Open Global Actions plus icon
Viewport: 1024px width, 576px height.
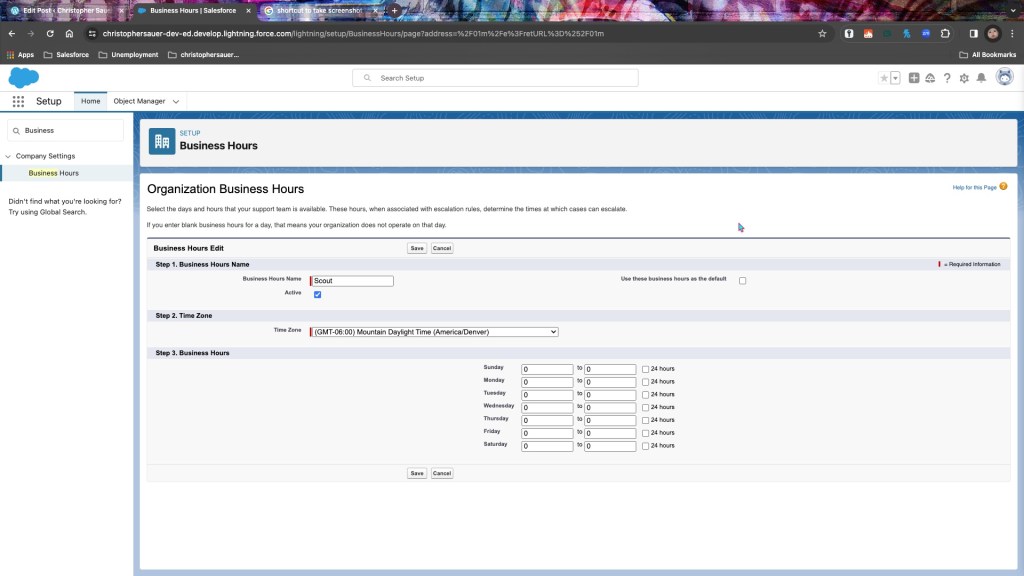[914, 78]
